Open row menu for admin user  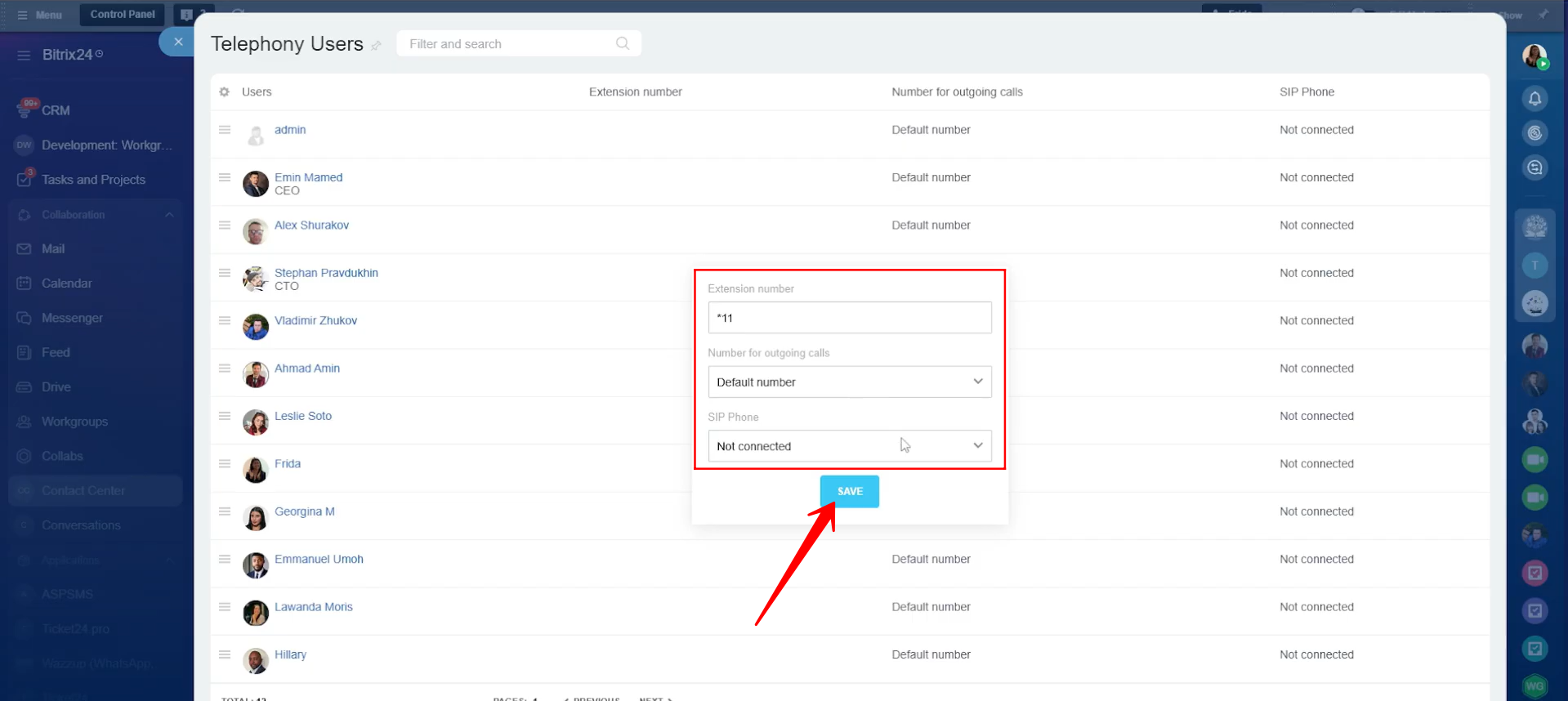point(225,130)
